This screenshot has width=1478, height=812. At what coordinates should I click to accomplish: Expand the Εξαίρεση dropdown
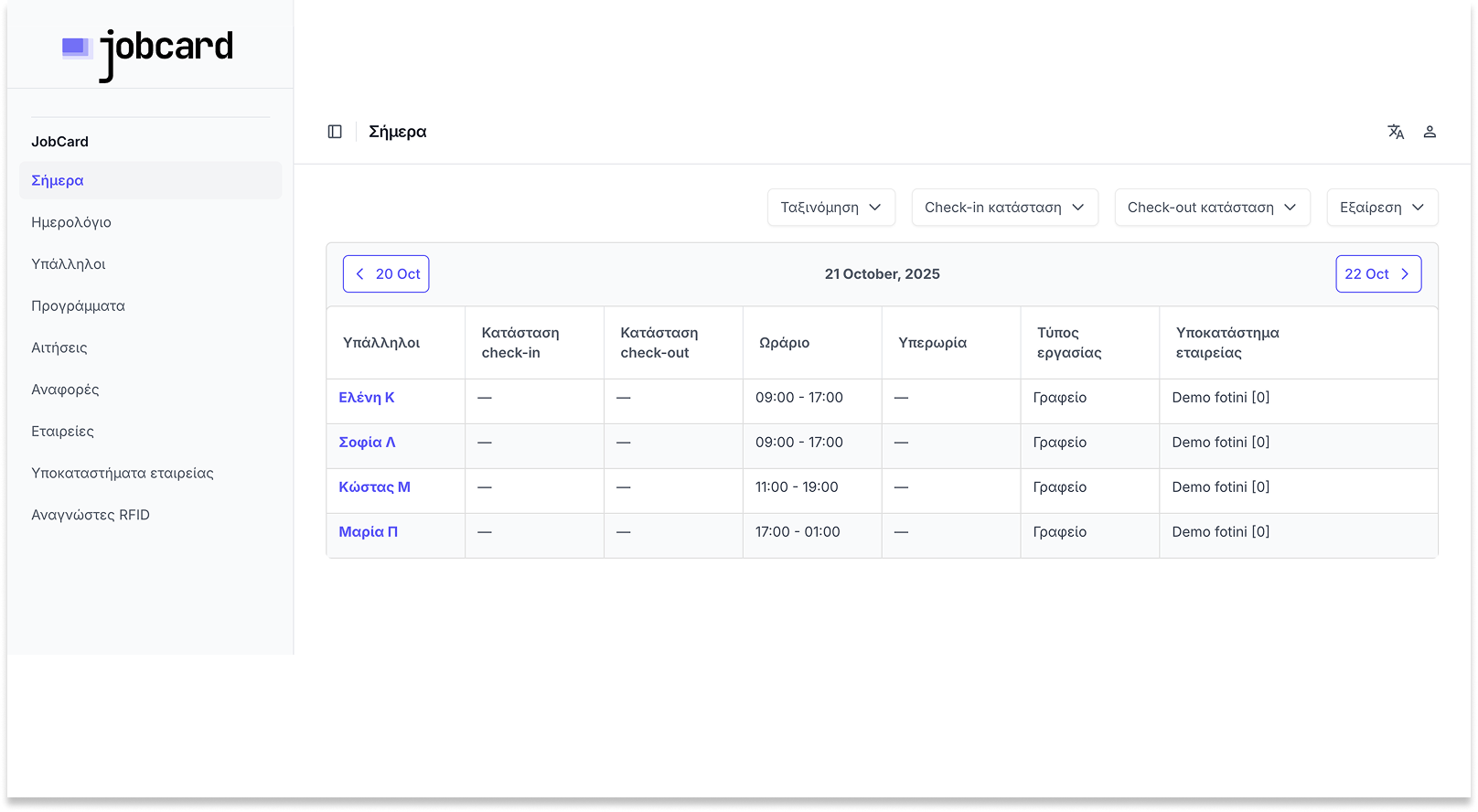point(1382,208)
